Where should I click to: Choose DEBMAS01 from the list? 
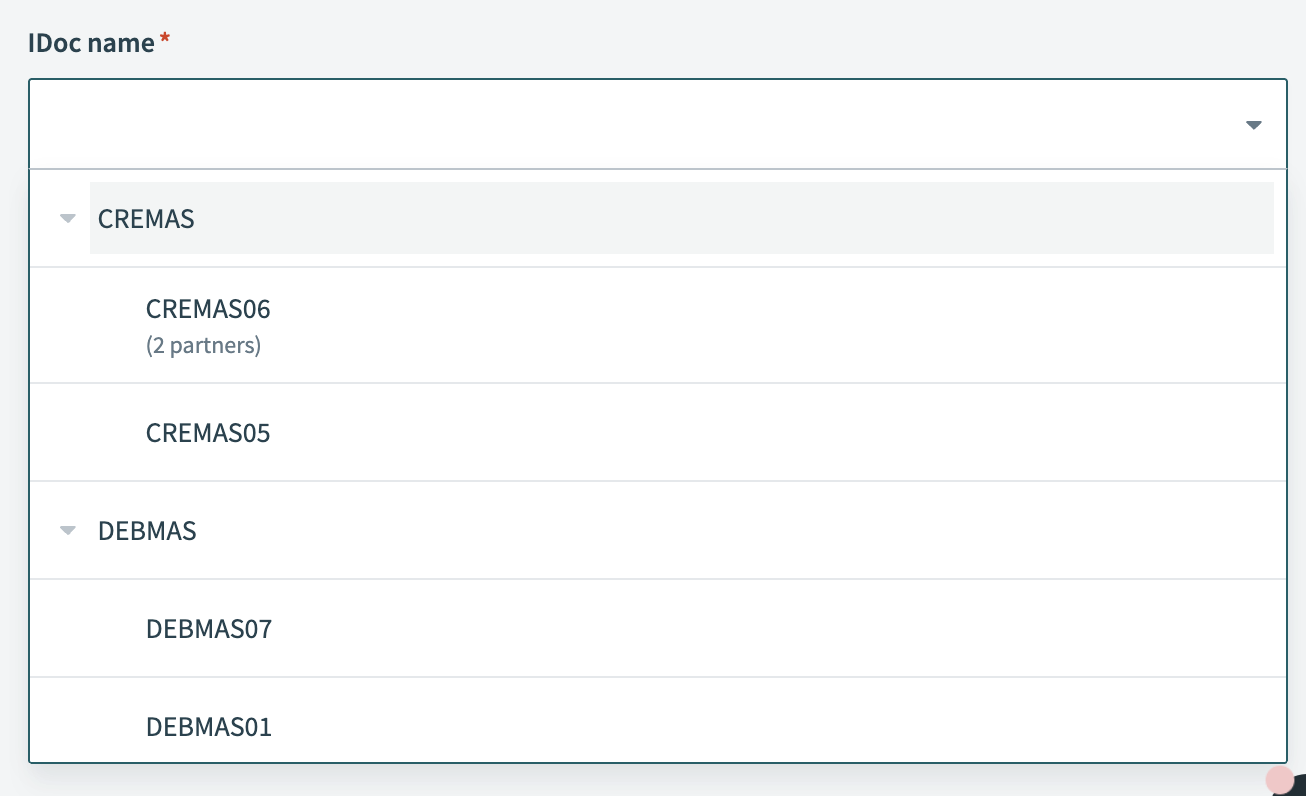pos(208,726)
